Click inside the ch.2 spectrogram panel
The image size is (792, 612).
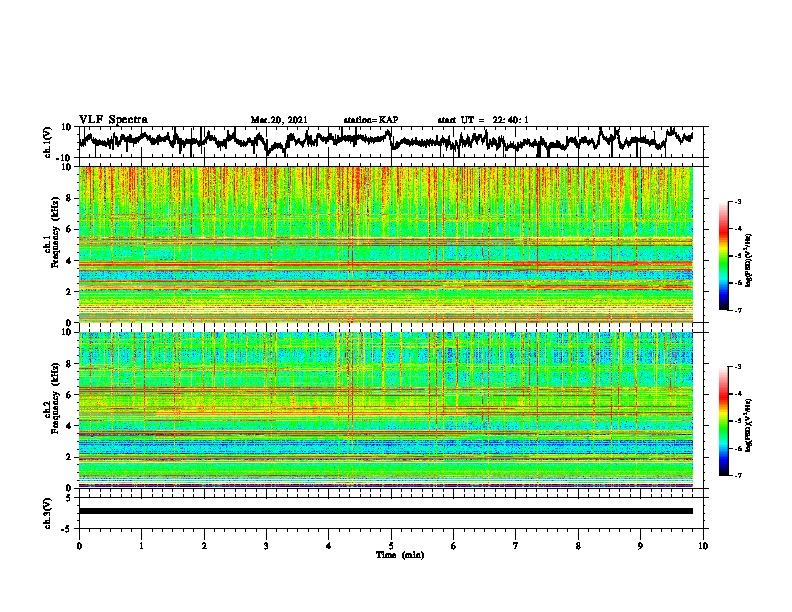386,410
